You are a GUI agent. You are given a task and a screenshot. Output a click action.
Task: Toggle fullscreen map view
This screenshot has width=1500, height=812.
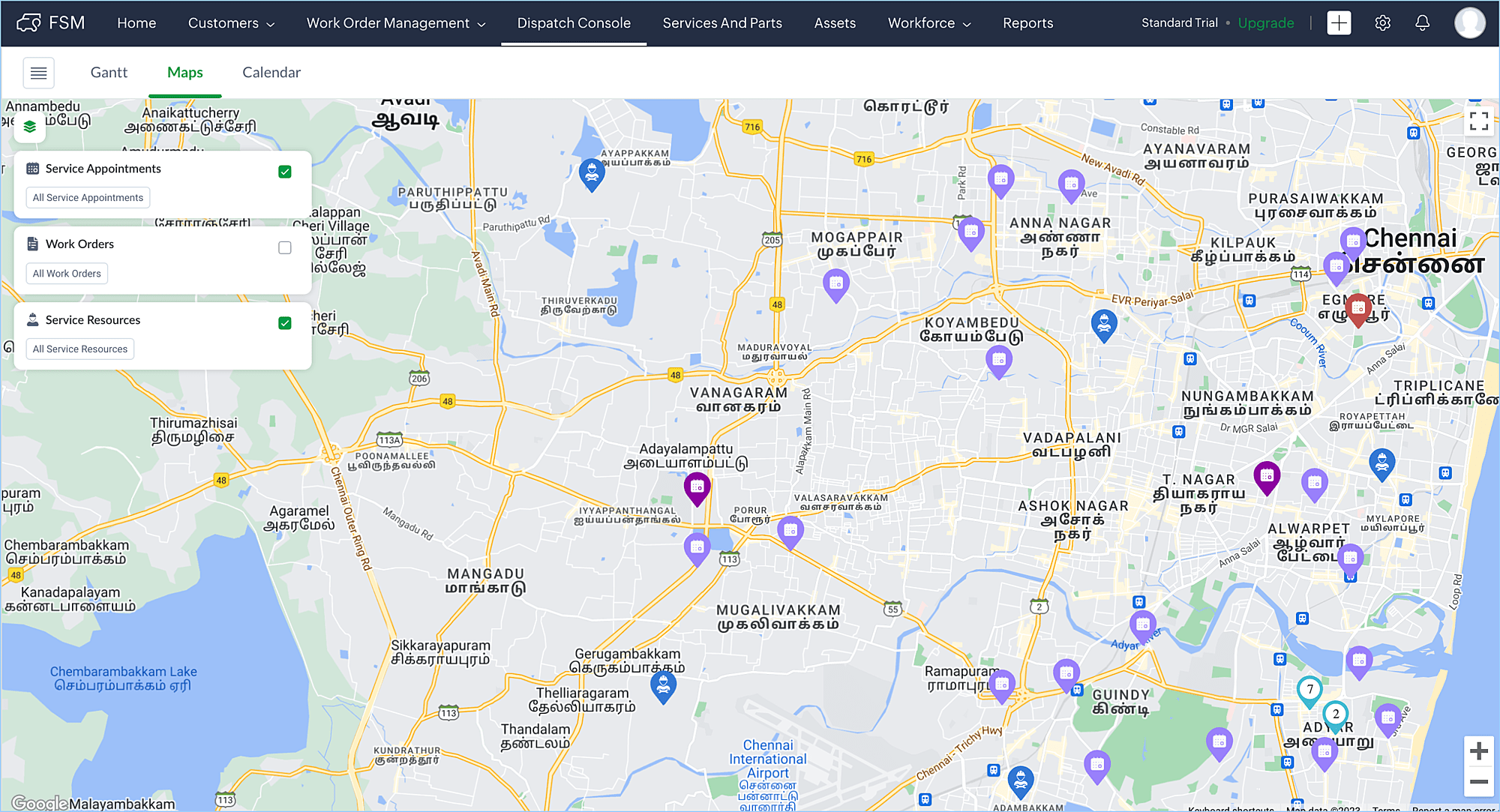(1478, 121)
